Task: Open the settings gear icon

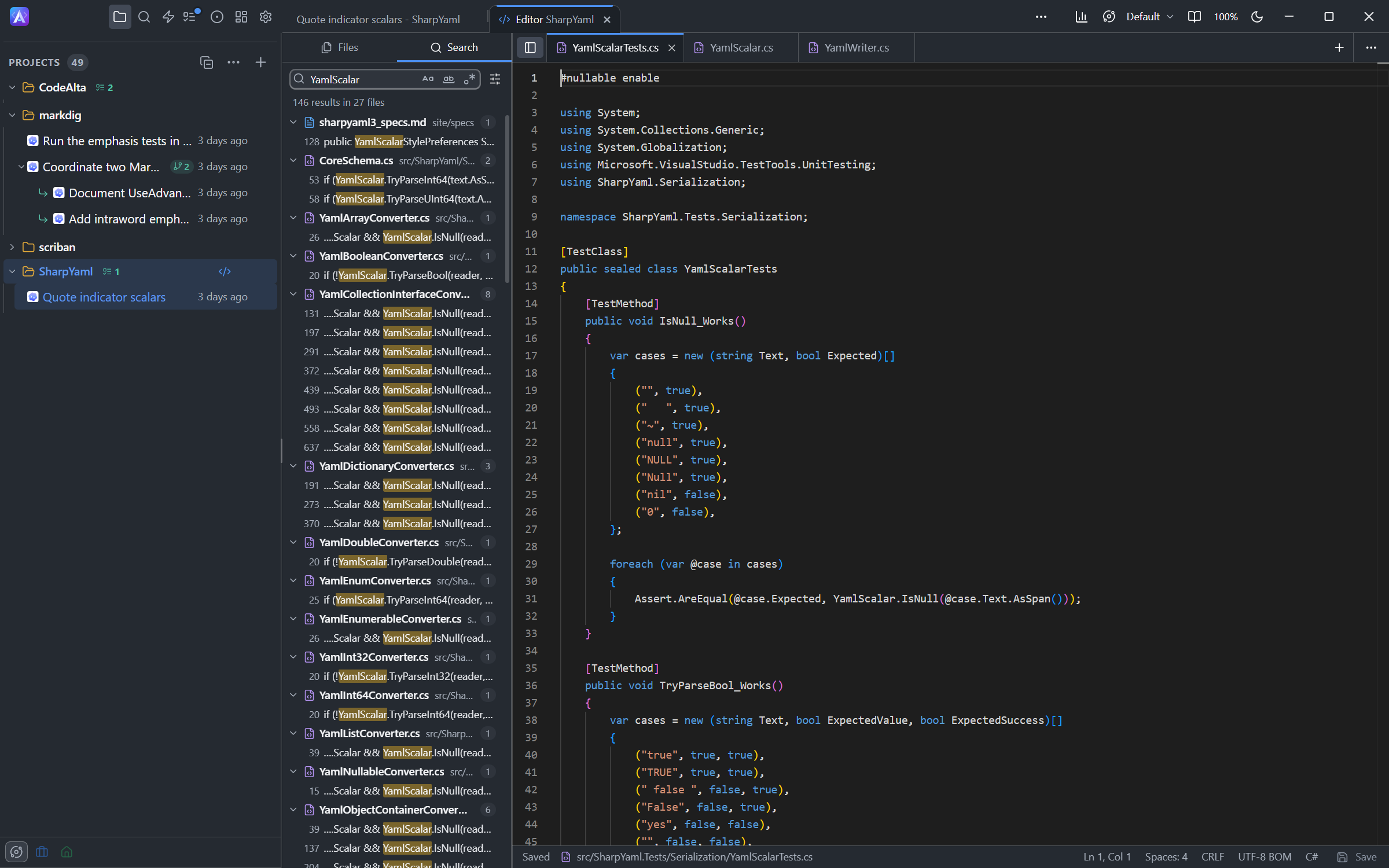Action: coord(266,17)
